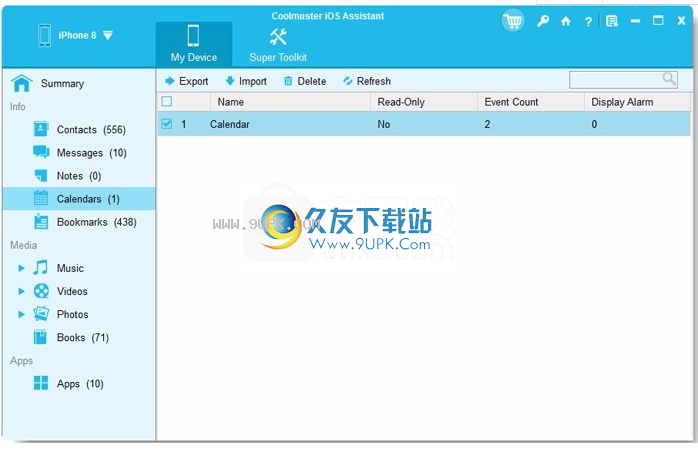The width and height of the screenshot is (698, 454).
Task: Open the iPhone 8 device dropdown arrow
Action: (x=108, y=36)
